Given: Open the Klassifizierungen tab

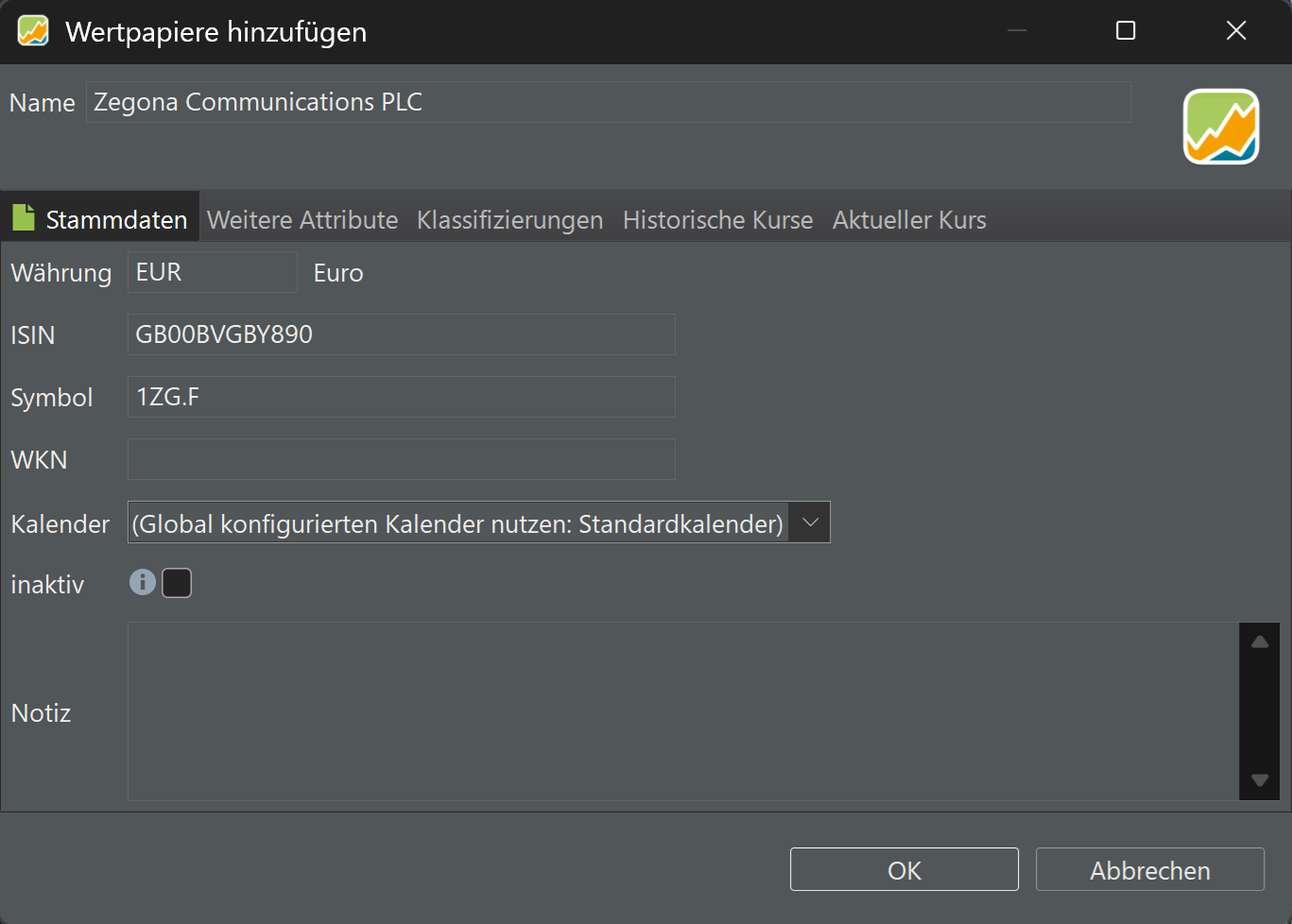Looking at the screenshot, I should click(509, 220).
